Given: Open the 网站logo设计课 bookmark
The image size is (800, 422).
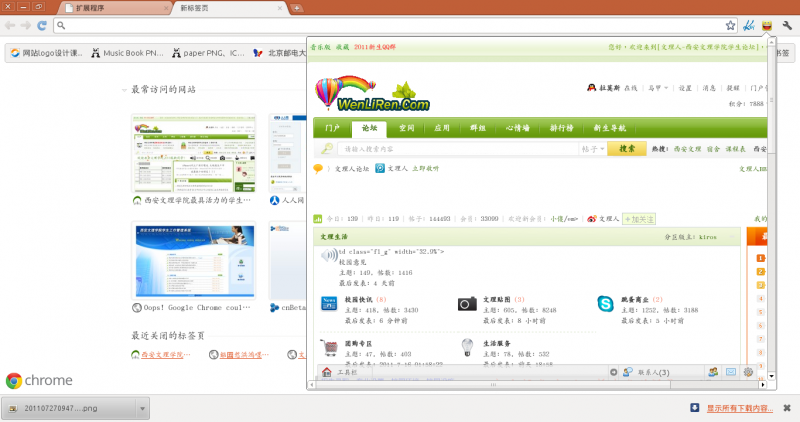Looking at the screenshot, I should coord(46,53).
